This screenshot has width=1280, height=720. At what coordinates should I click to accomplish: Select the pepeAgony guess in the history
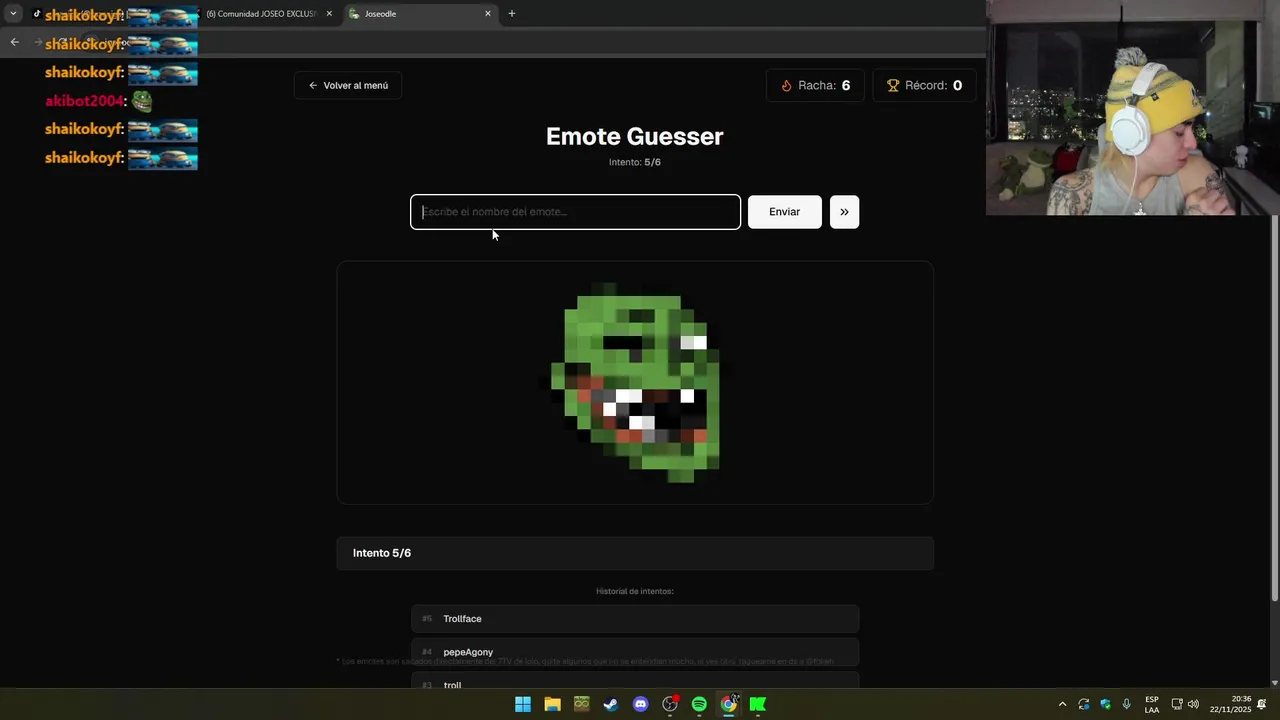point(635,652)
